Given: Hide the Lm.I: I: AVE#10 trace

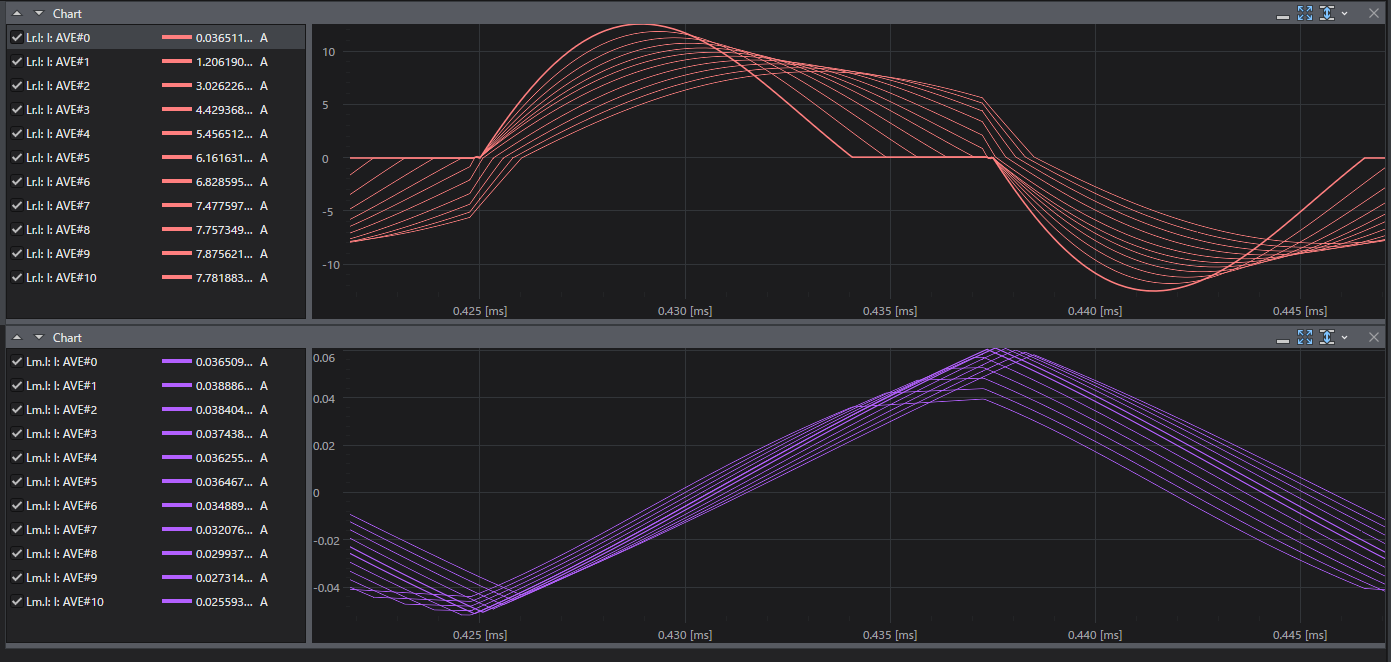Looking at the screenshot, I should (16, 601).
